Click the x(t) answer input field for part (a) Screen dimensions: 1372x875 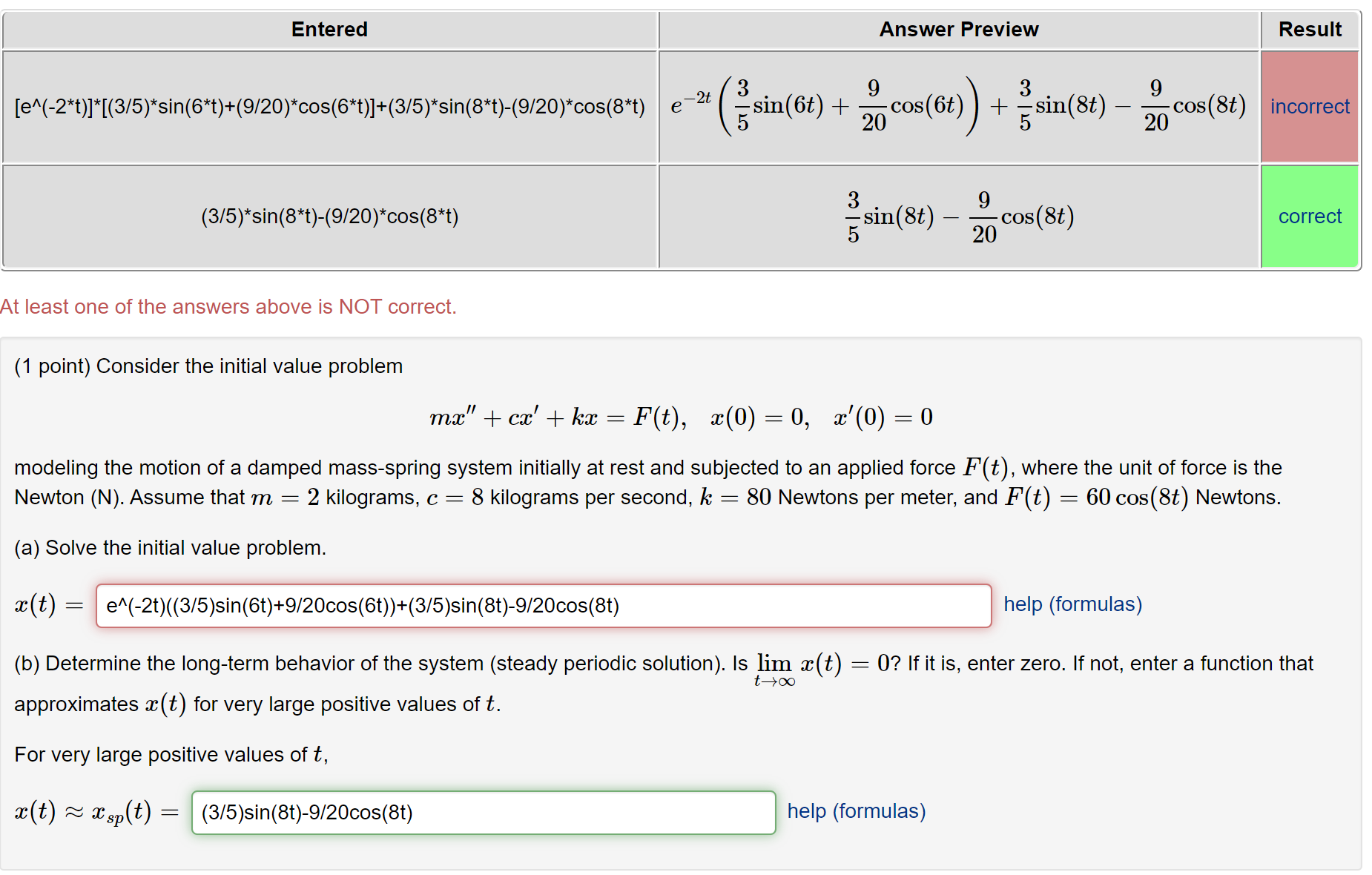[544, 606]
